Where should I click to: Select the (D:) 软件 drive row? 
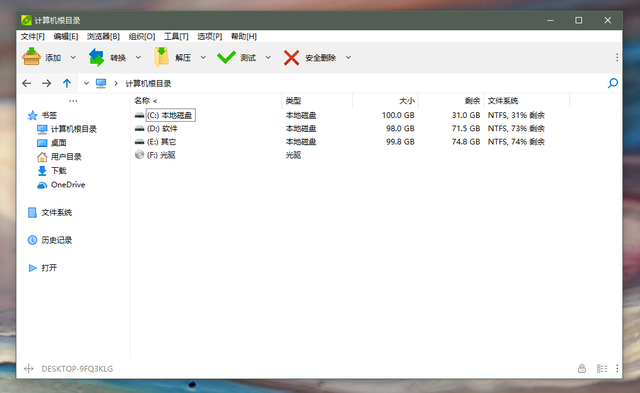pos(351,129)
